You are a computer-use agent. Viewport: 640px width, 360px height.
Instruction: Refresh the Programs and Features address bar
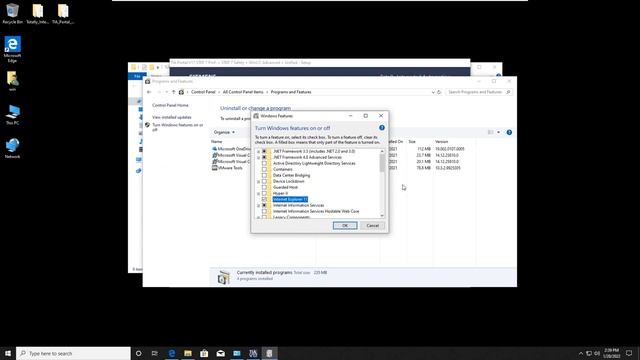(439, 92)
